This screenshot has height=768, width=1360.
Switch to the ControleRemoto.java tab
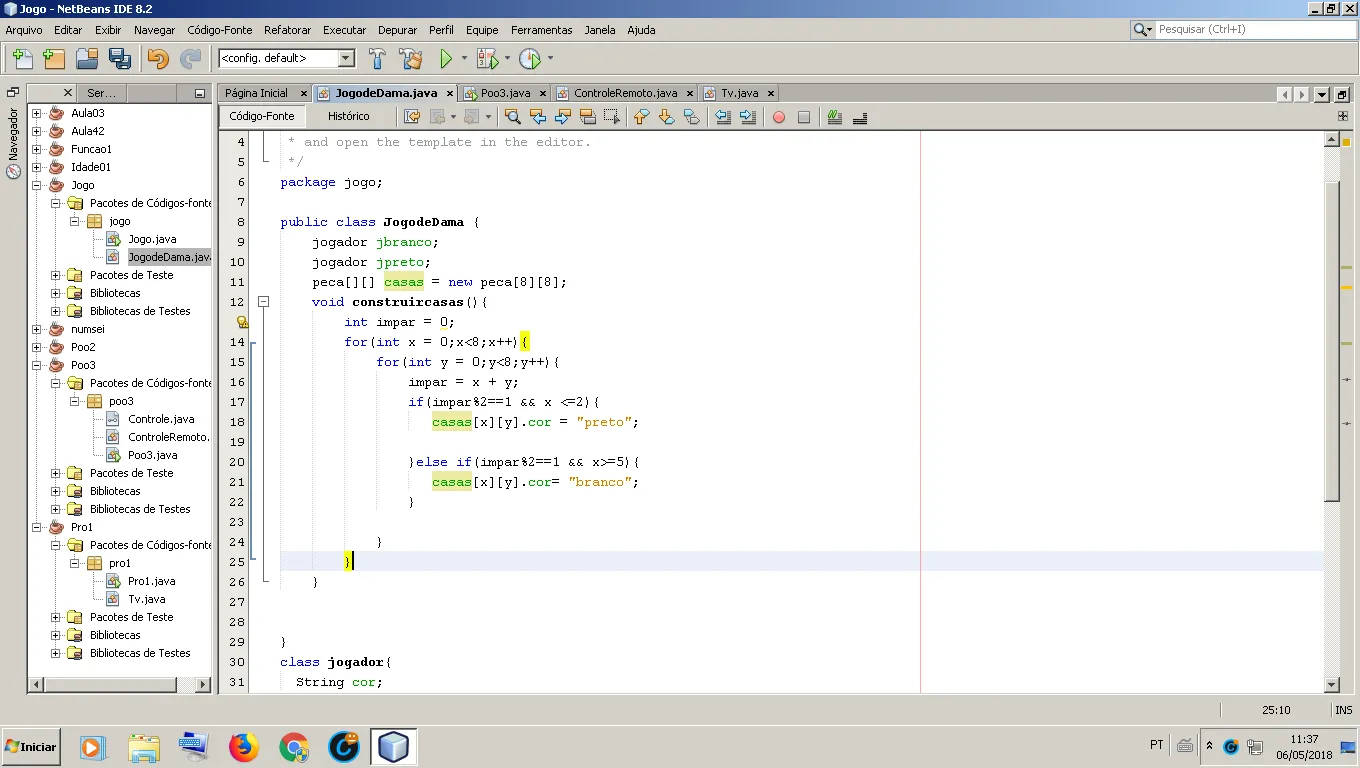pos(625,93)
